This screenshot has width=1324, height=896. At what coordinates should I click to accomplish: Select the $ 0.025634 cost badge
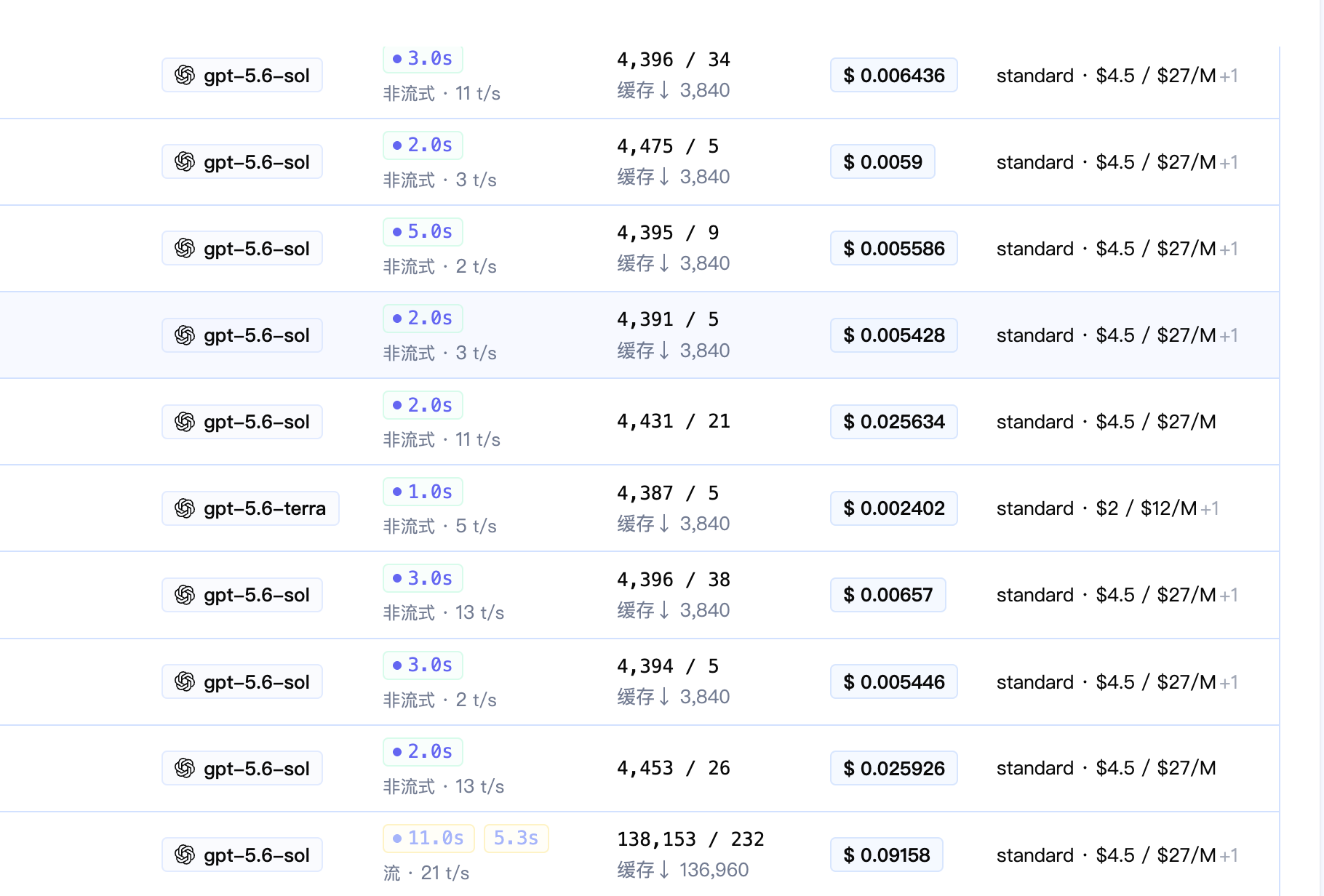(x=893, y=421)
